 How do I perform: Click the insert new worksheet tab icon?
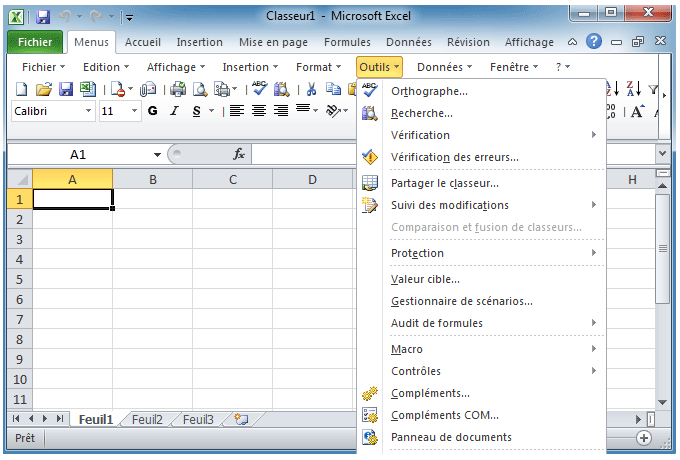(241, 419)
